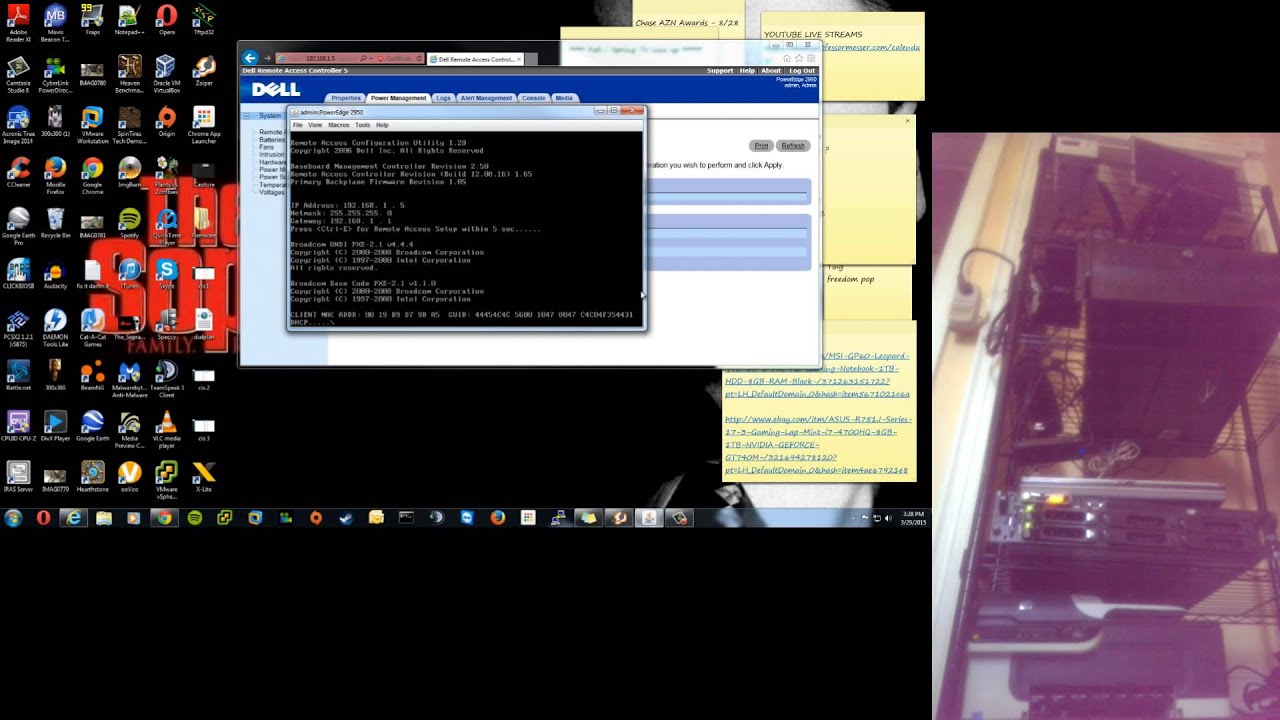The image size is (1280, 720).
Task: Open the Fraps desktop shortcut
Action: (92, 20)
